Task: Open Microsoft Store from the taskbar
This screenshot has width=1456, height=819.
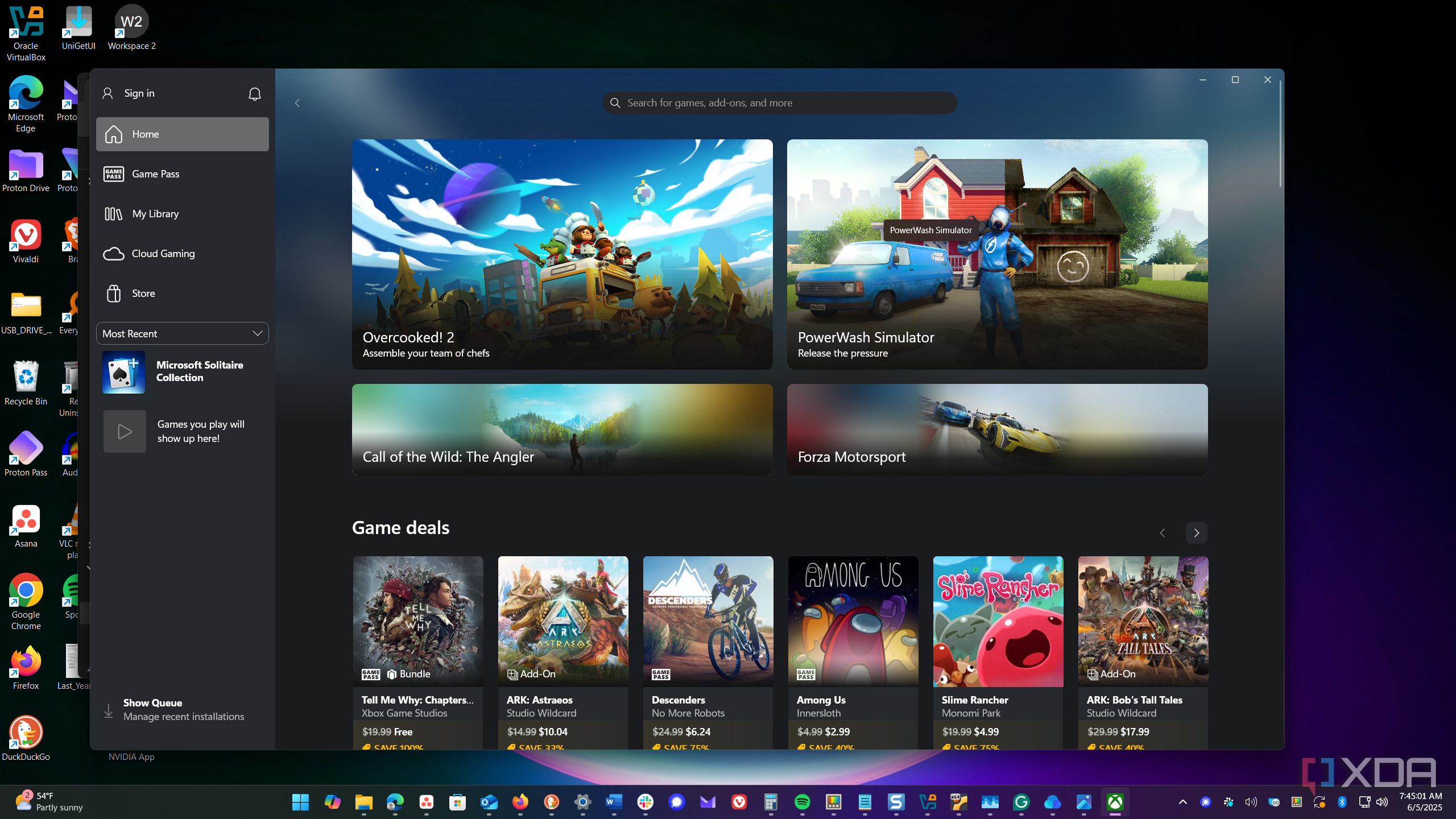Action: [457, 802]
